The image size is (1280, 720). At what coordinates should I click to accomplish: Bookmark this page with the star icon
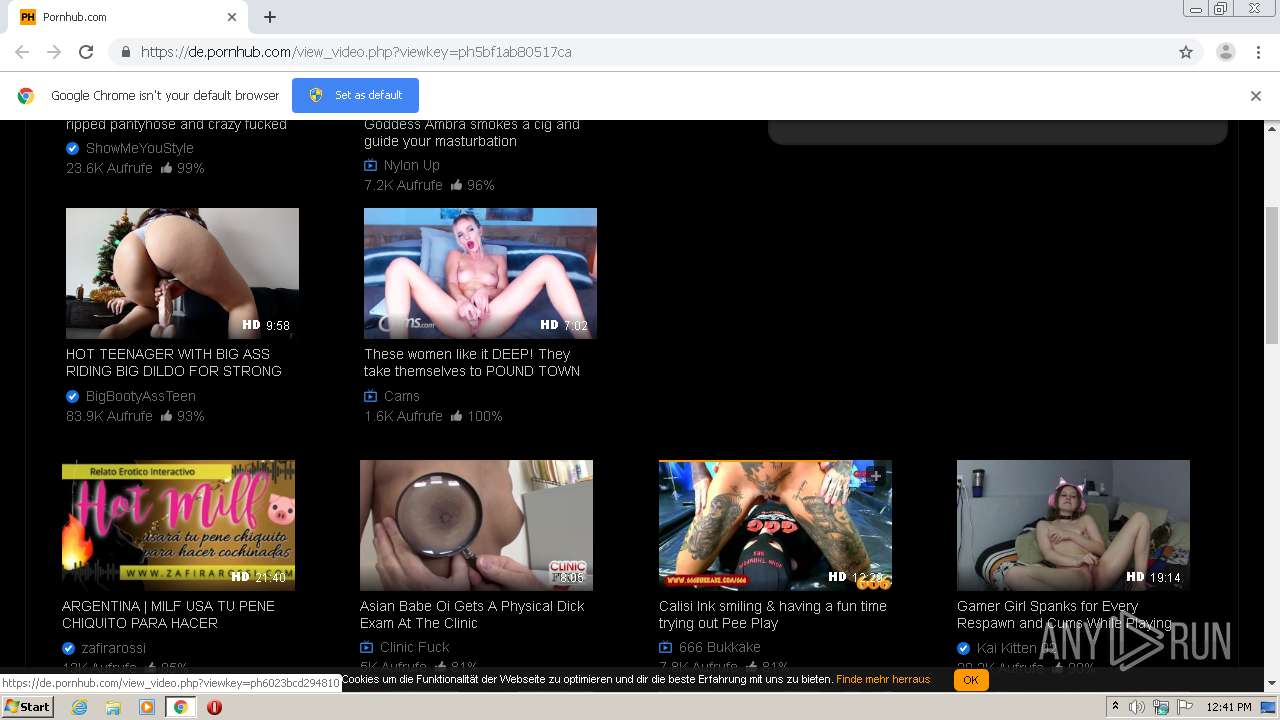point(1186,52)
